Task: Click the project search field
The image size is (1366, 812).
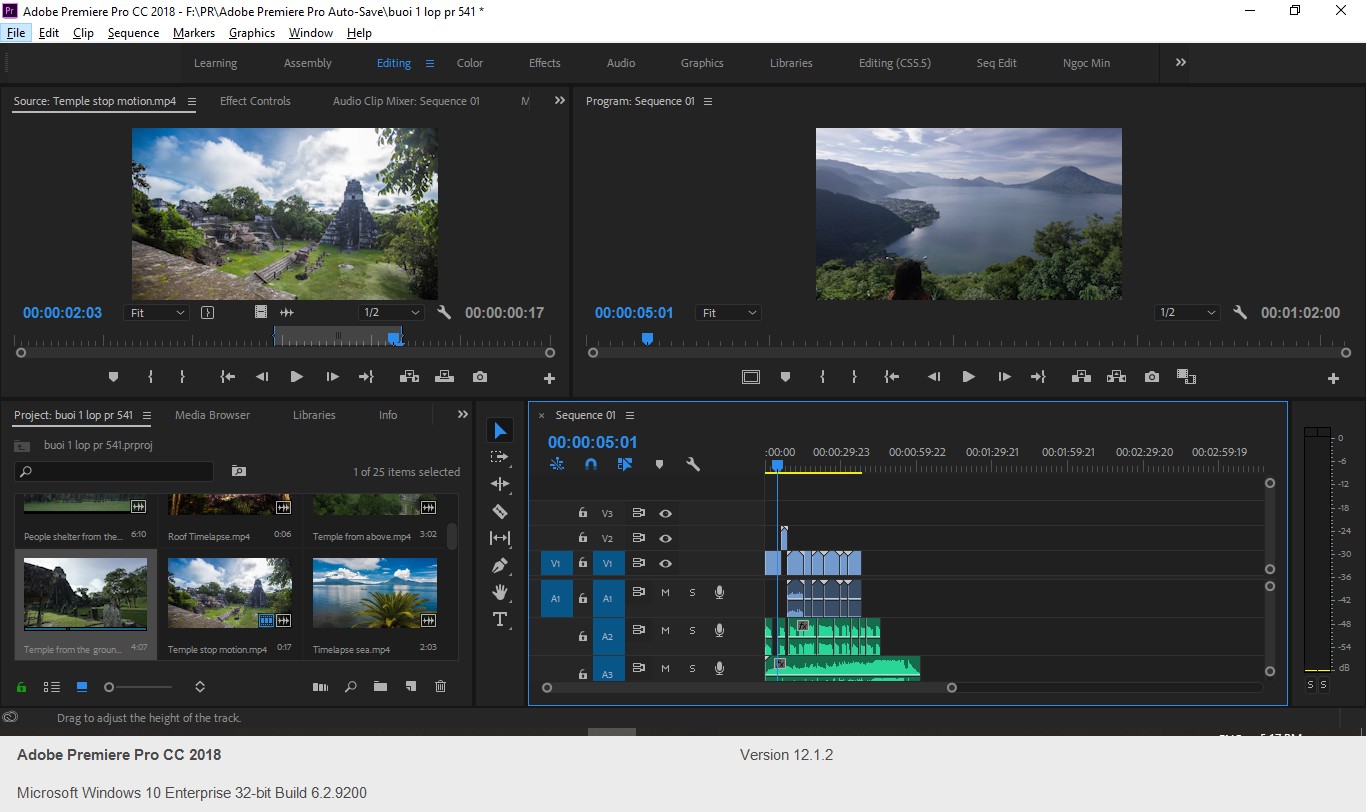Action: click(114, 471)
